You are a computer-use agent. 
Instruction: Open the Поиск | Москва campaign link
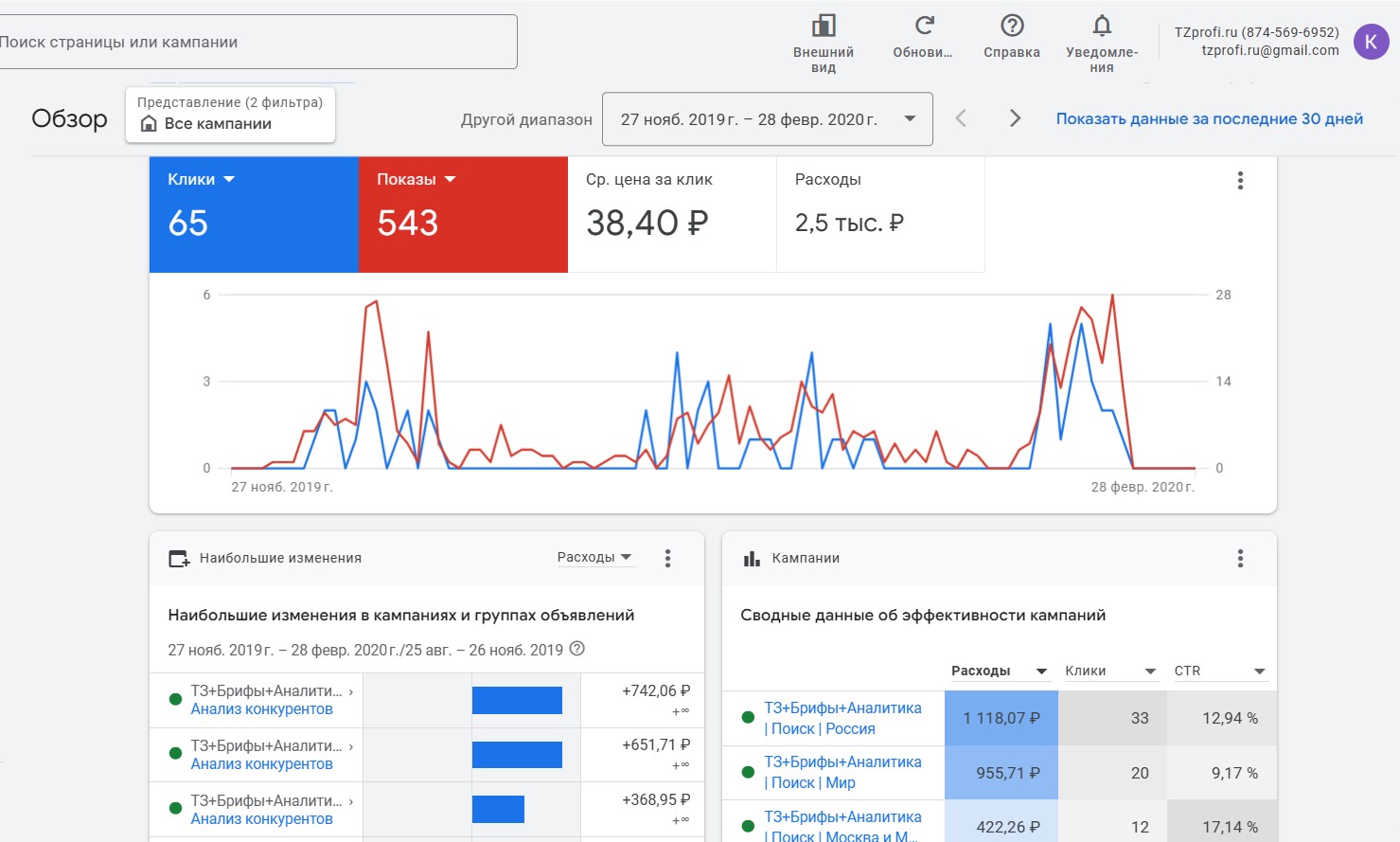click(x=842, y=827)
